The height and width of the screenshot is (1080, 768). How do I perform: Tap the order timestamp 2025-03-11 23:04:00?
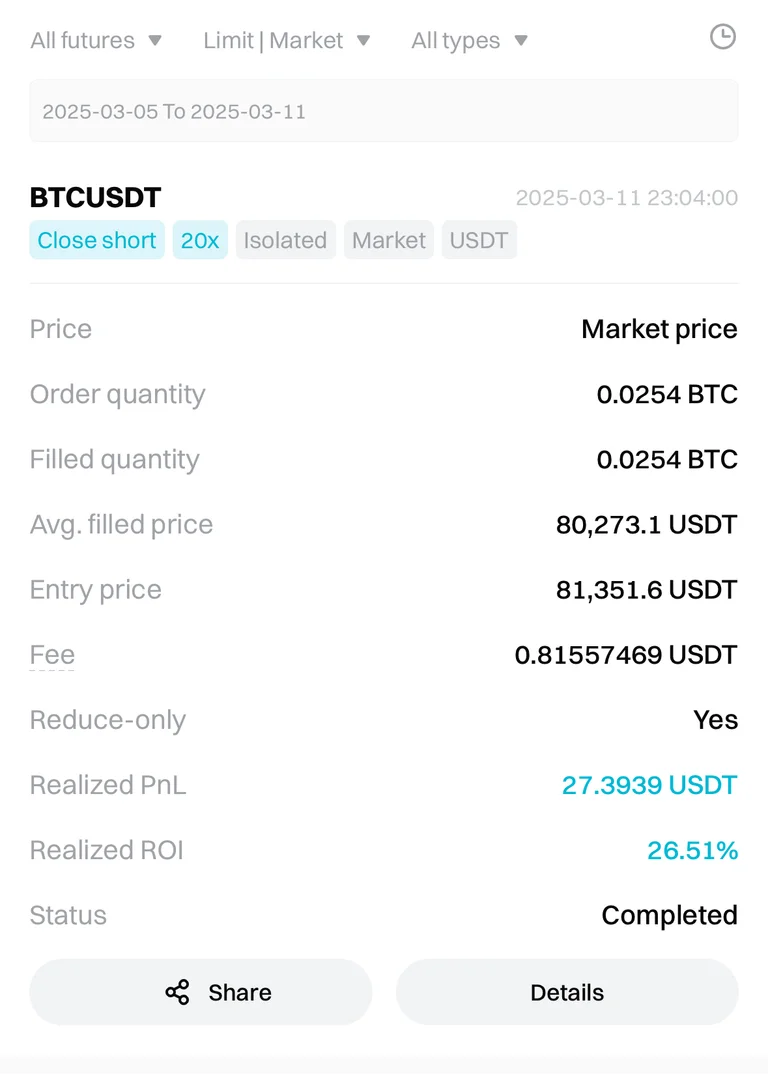pos(626,198)
